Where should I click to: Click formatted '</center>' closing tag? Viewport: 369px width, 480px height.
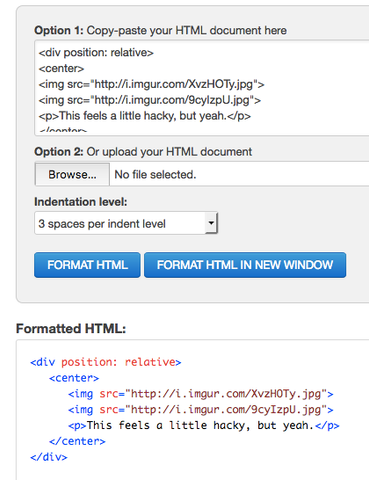pyautogui.click(x=77, y=441)
